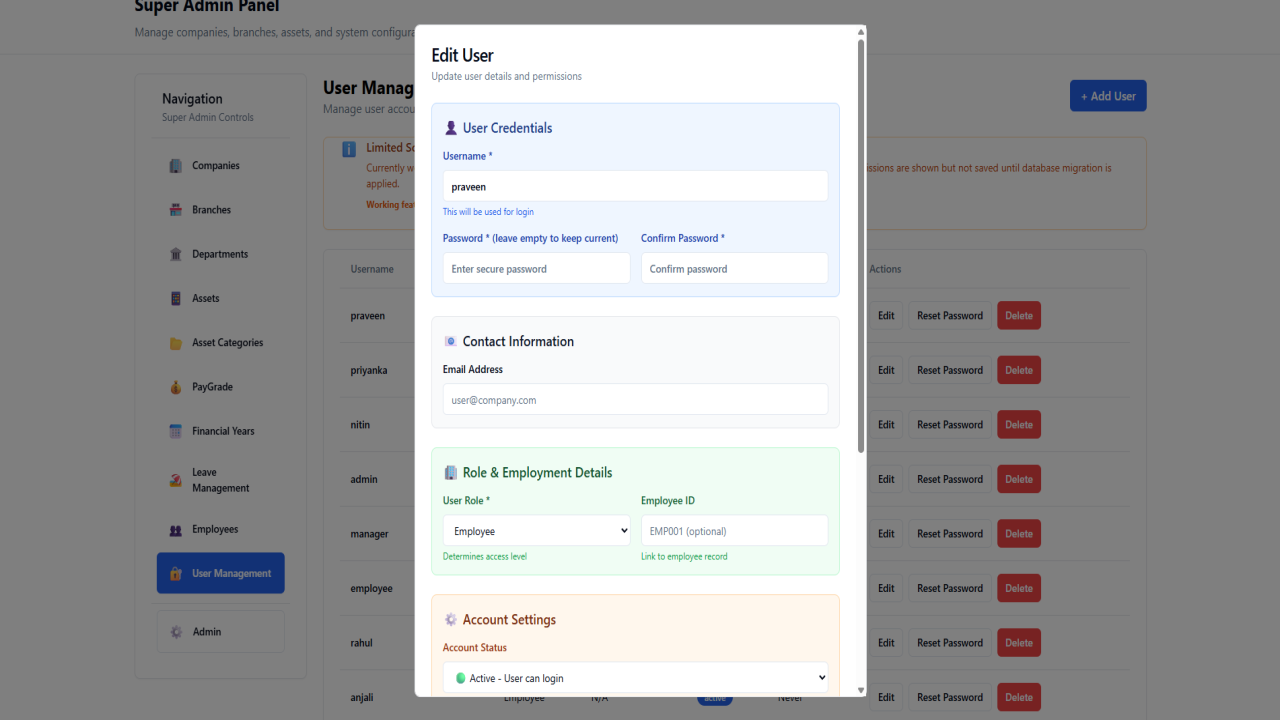1280x720 pixels.
Task: Open the Employees menu item
Action: pyautogui.click(x=221, y=530)
